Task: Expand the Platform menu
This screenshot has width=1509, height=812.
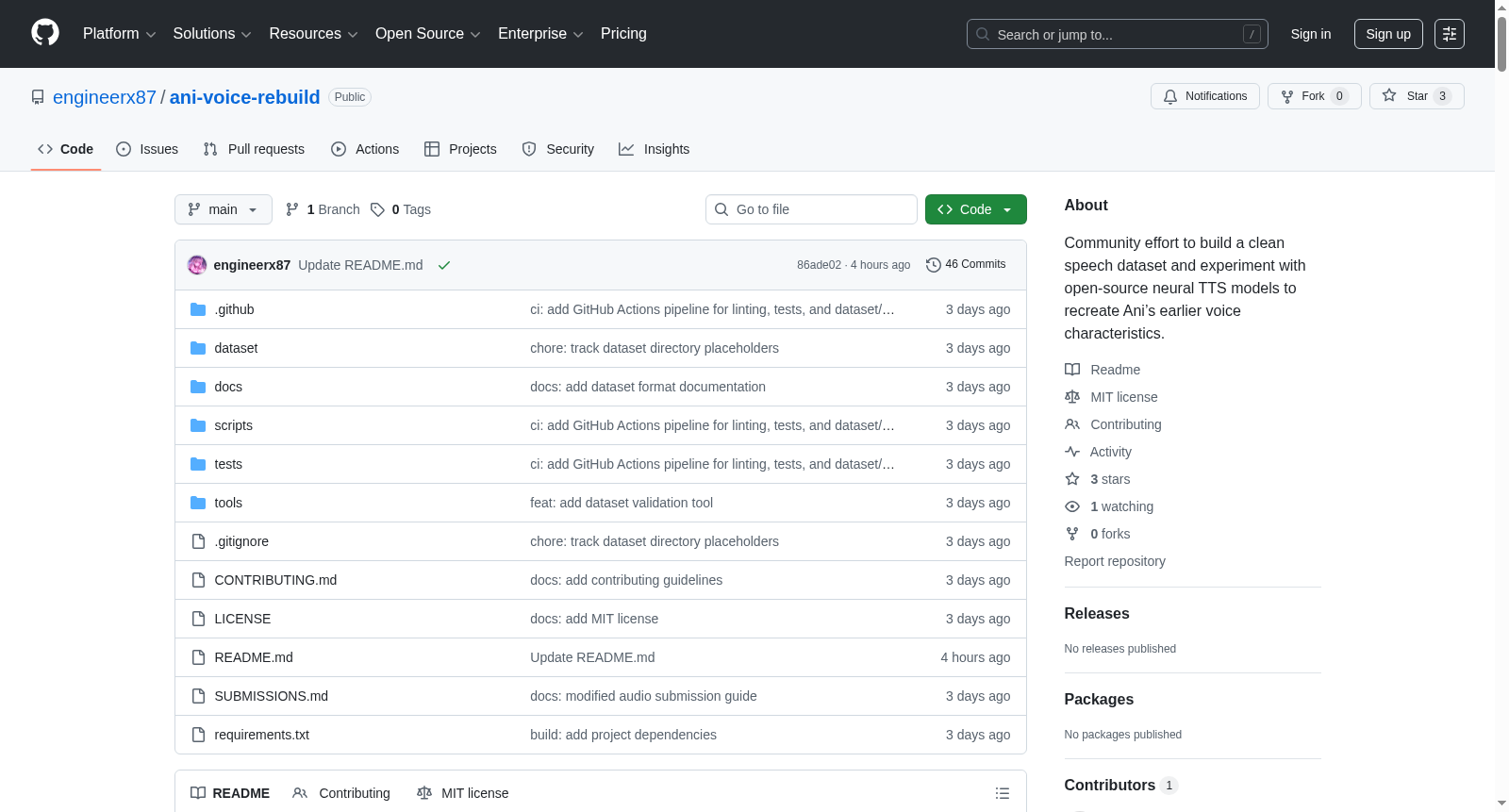Action: (119, 34)
